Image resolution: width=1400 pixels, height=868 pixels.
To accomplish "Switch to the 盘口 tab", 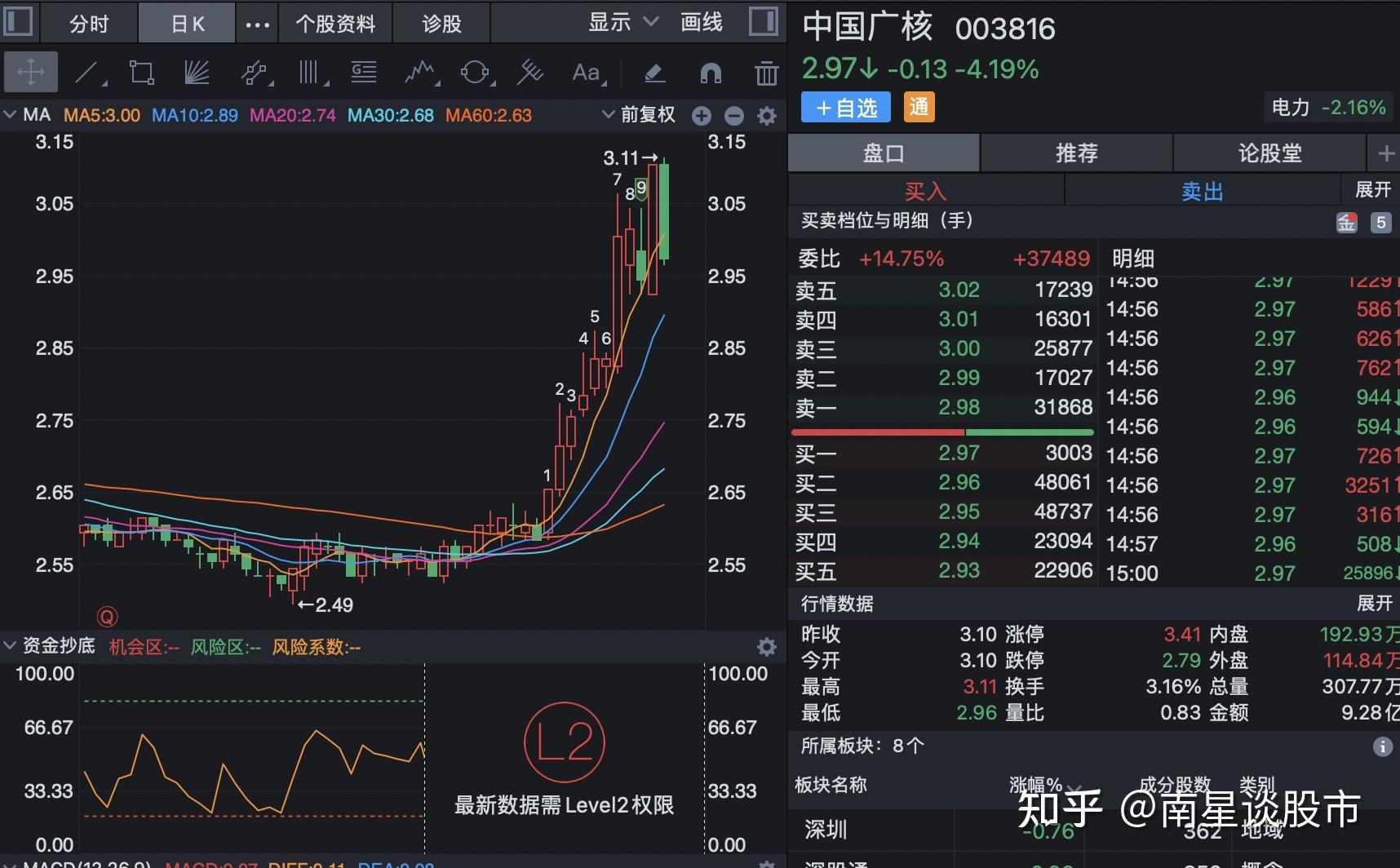I will 884,153.
